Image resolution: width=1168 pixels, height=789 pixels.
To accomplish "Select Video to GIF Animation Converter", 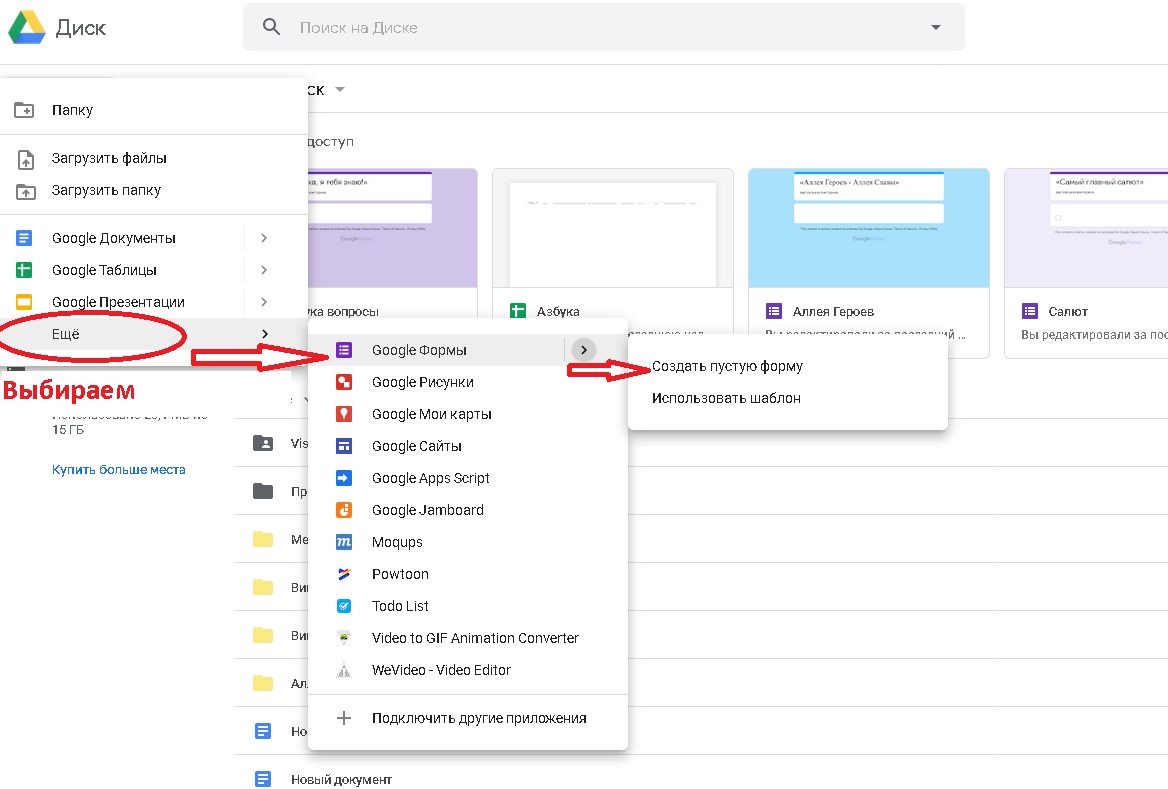I will pos(468,639).
